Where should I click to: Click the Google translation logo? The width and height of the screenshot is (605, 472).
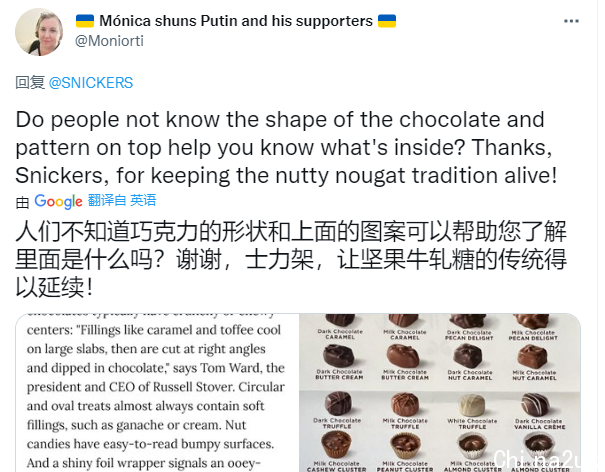[58, 201]
